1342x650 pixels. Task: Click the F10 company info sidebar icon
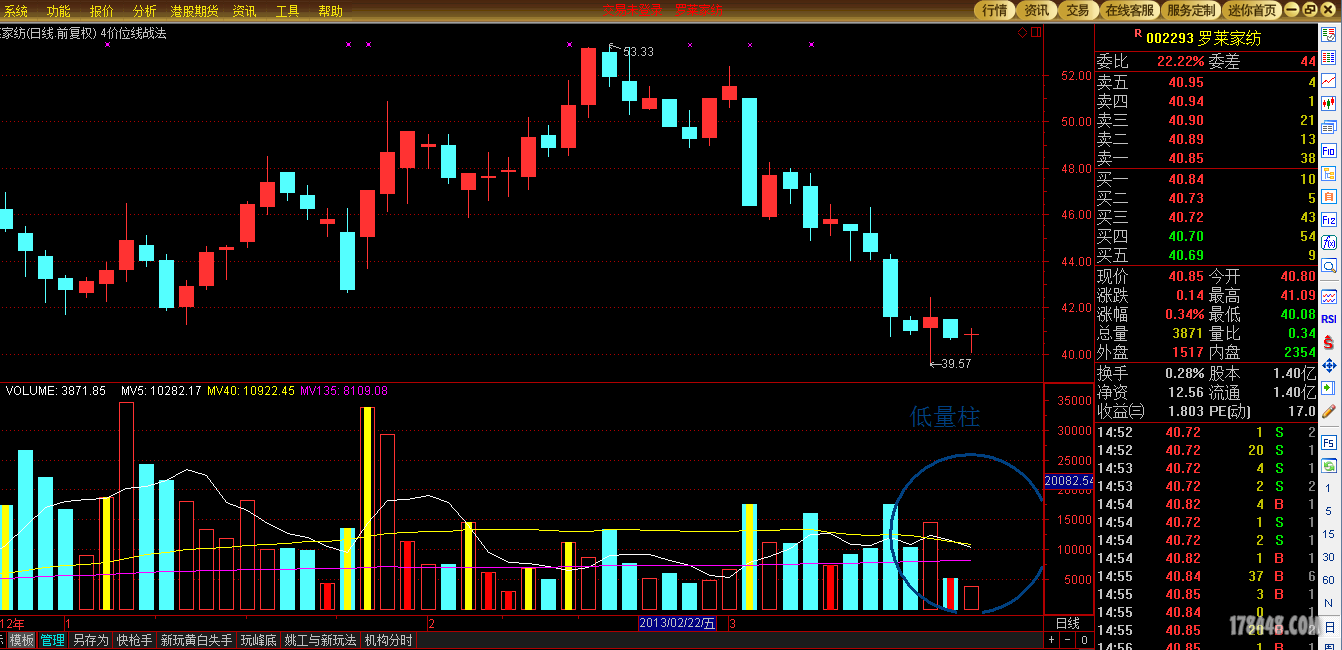(x=1329, y=150)
